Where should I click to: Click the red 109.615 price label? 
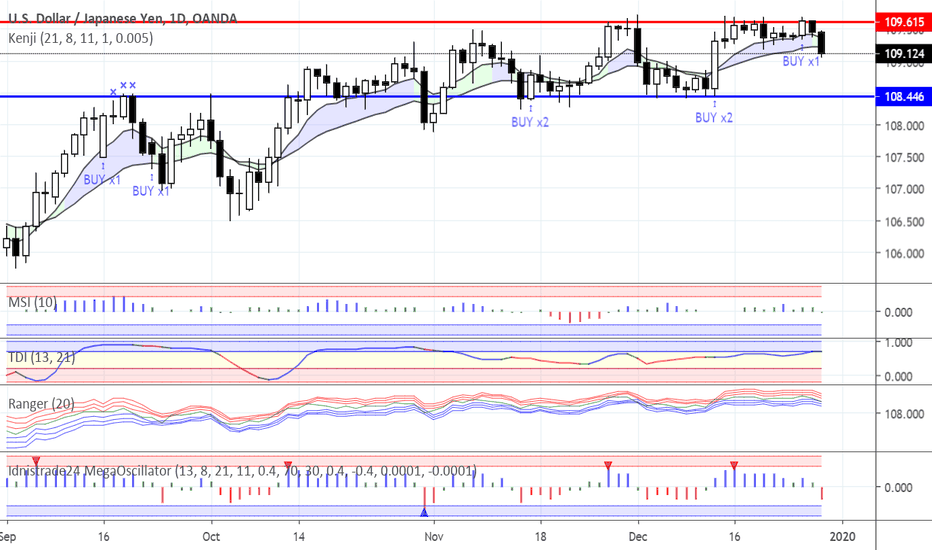pos(902,21)
